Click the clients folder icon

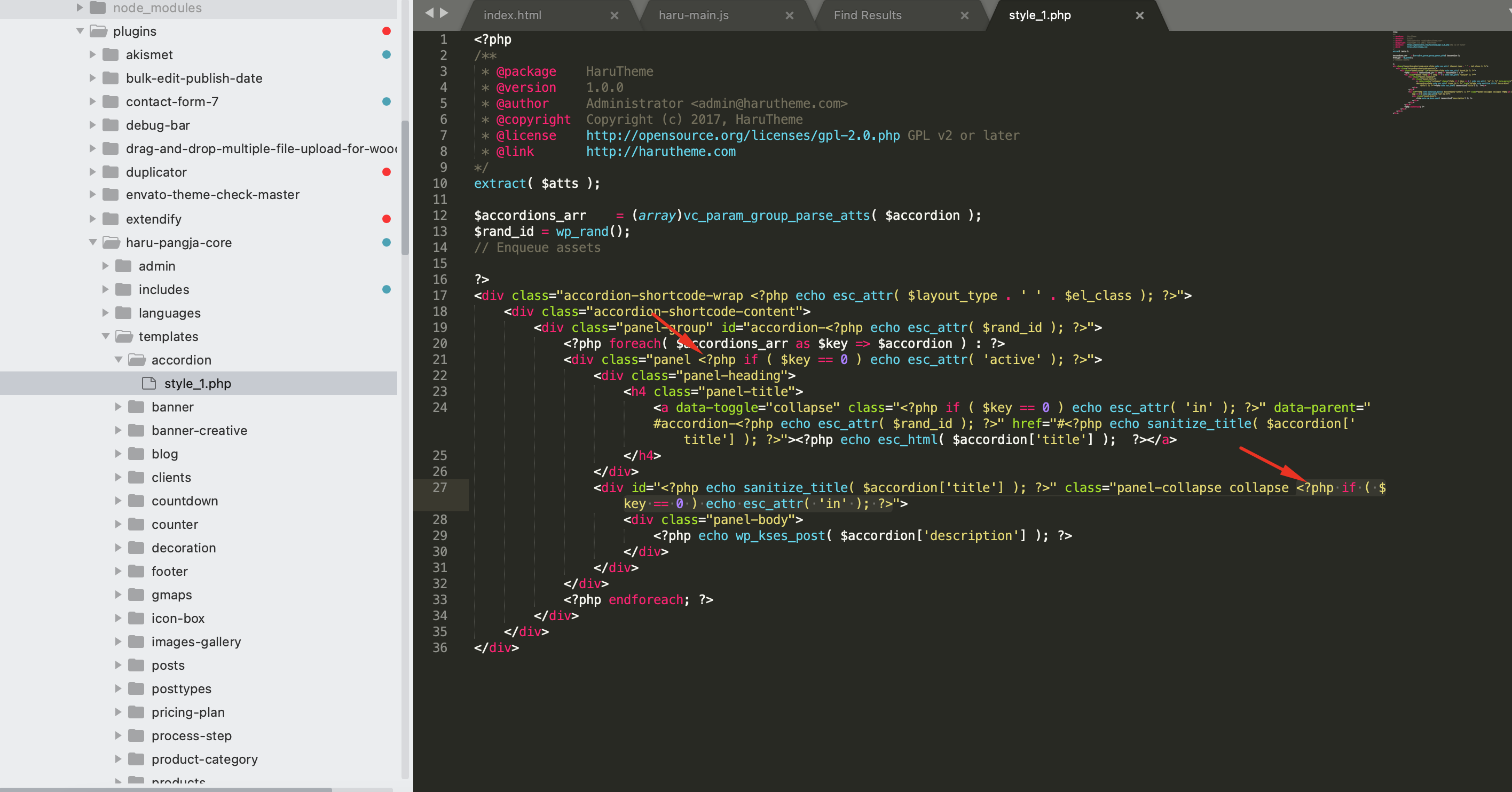(x=136, y=477)
